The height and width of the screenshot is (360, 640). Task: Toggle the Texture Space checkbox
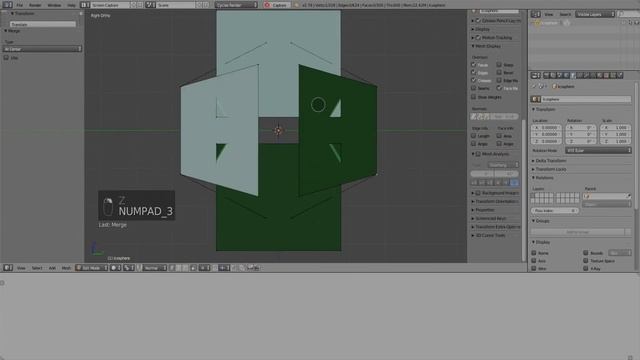pyautogui.click(x=586, y=261)
